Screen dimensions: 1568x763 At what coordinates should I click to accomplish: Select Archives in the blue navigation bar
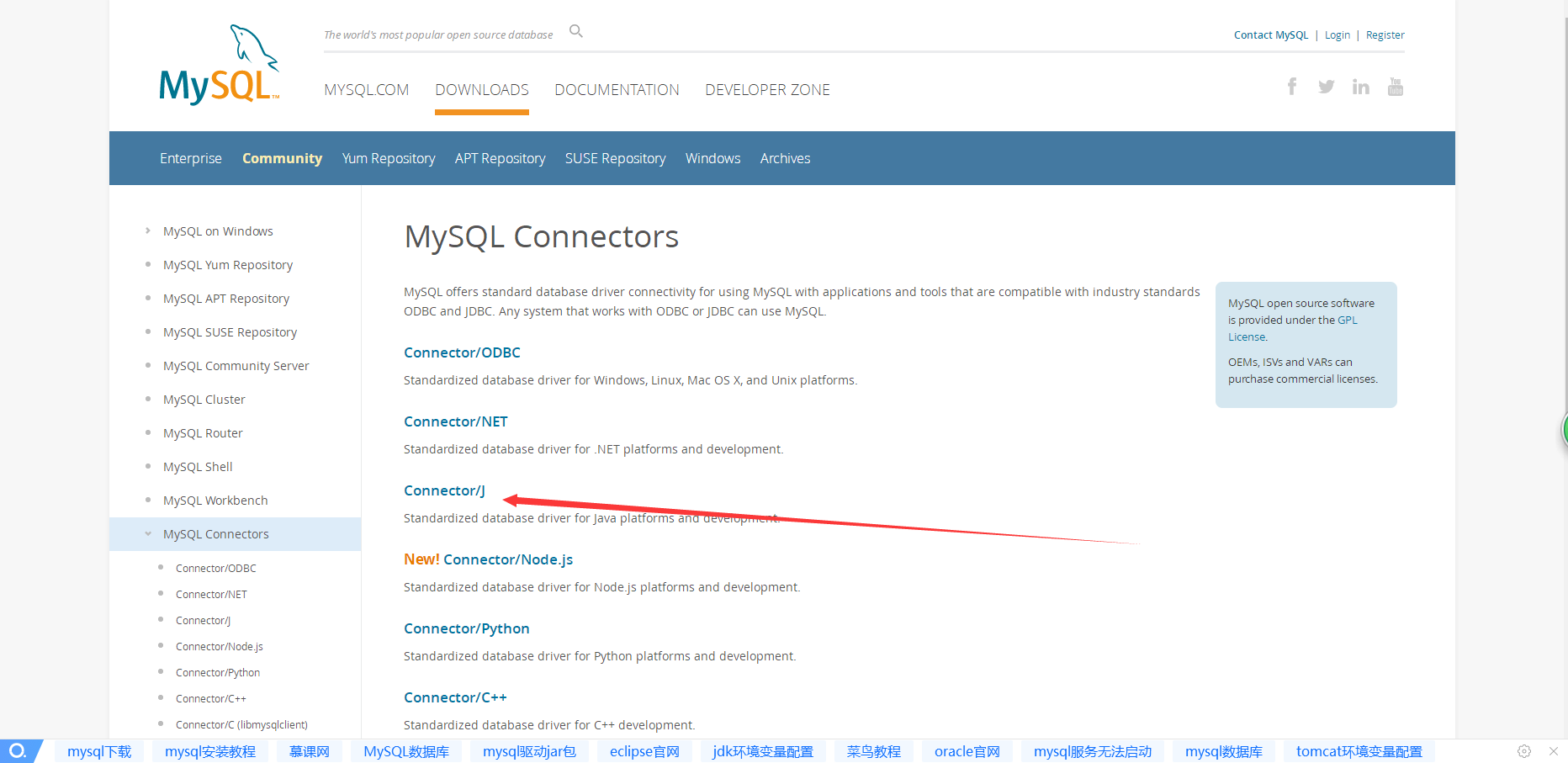tap(784, 158)
